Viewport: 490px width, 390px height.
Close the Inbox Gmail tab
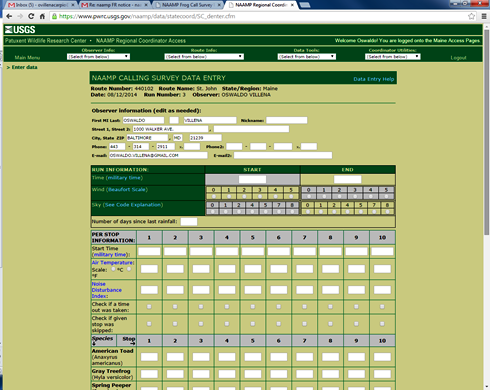[73, 5]
